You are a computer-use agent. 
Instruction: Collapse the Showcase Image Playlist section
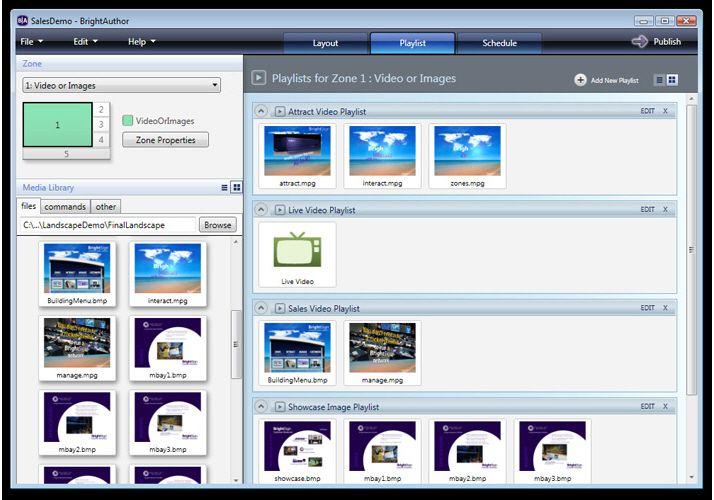click(x=262, y=407)
